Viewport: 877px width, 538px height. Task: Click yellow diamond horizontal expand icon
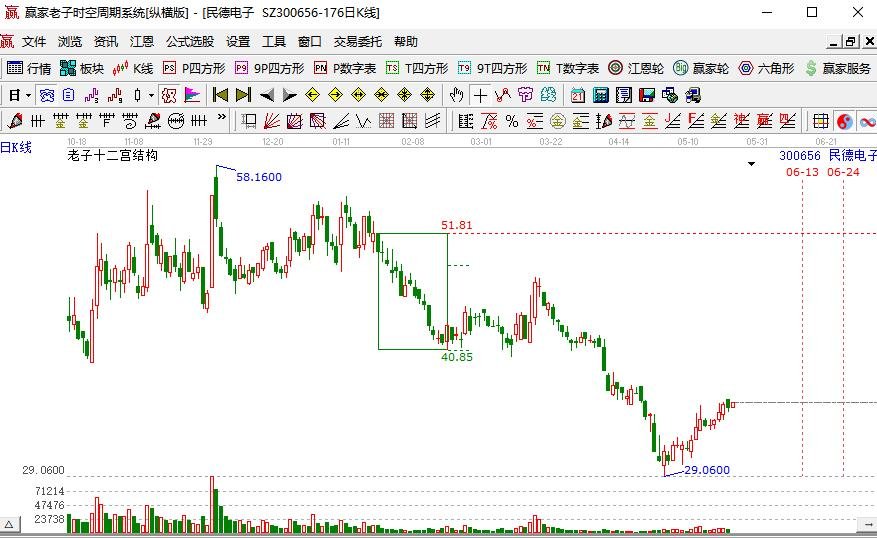pyautogui.click(x=358, y=96)
